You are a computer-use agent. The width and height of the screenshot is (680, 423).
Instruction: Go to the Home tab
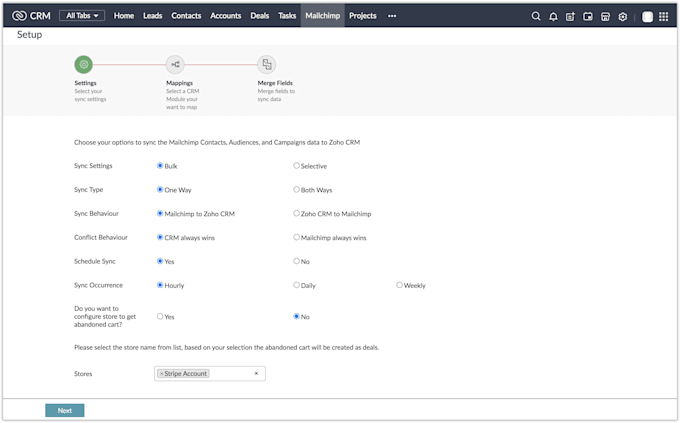point(124,16)
